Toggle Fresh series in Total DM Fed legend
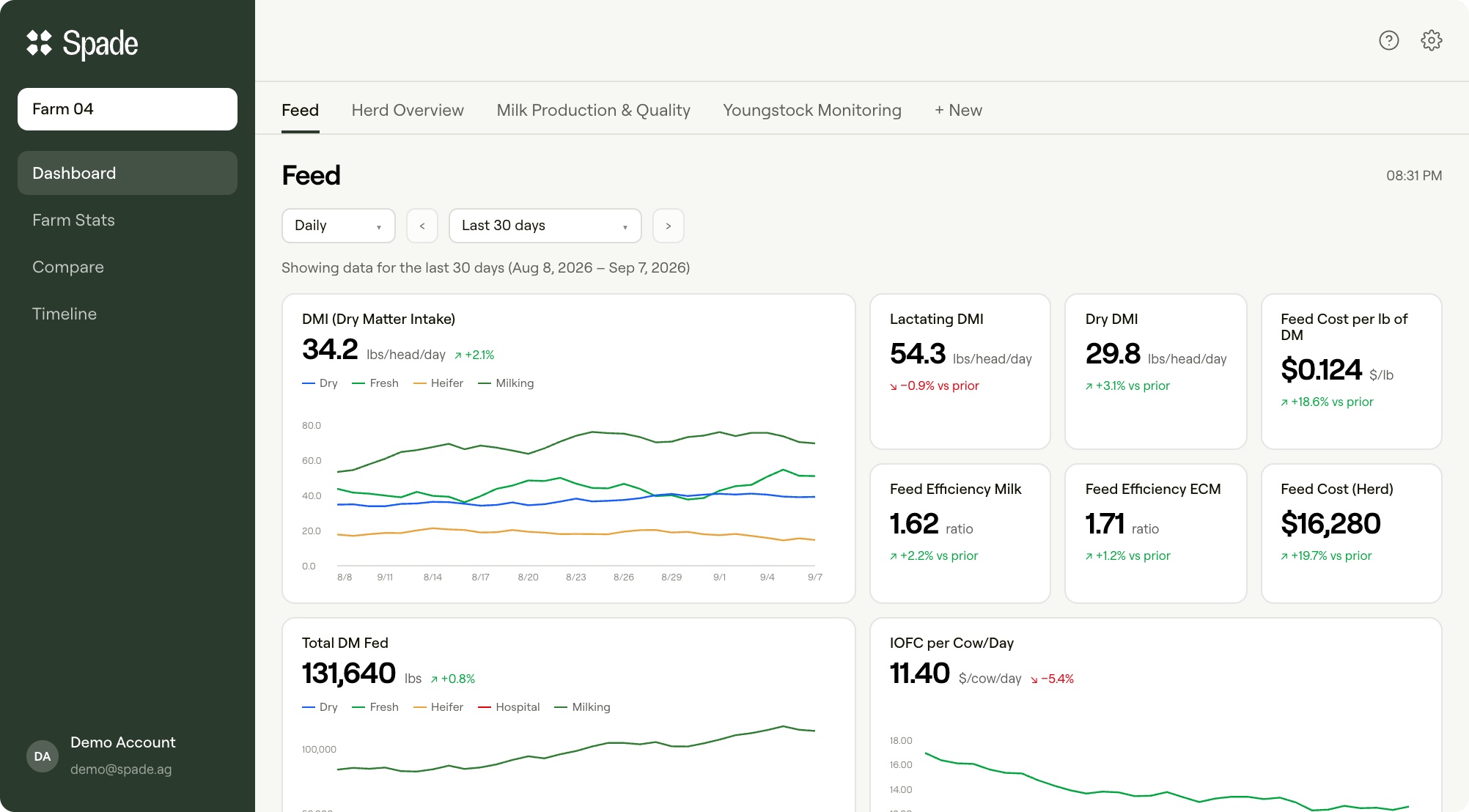Viewport: 1469px width, 812px height. [375, 707]
